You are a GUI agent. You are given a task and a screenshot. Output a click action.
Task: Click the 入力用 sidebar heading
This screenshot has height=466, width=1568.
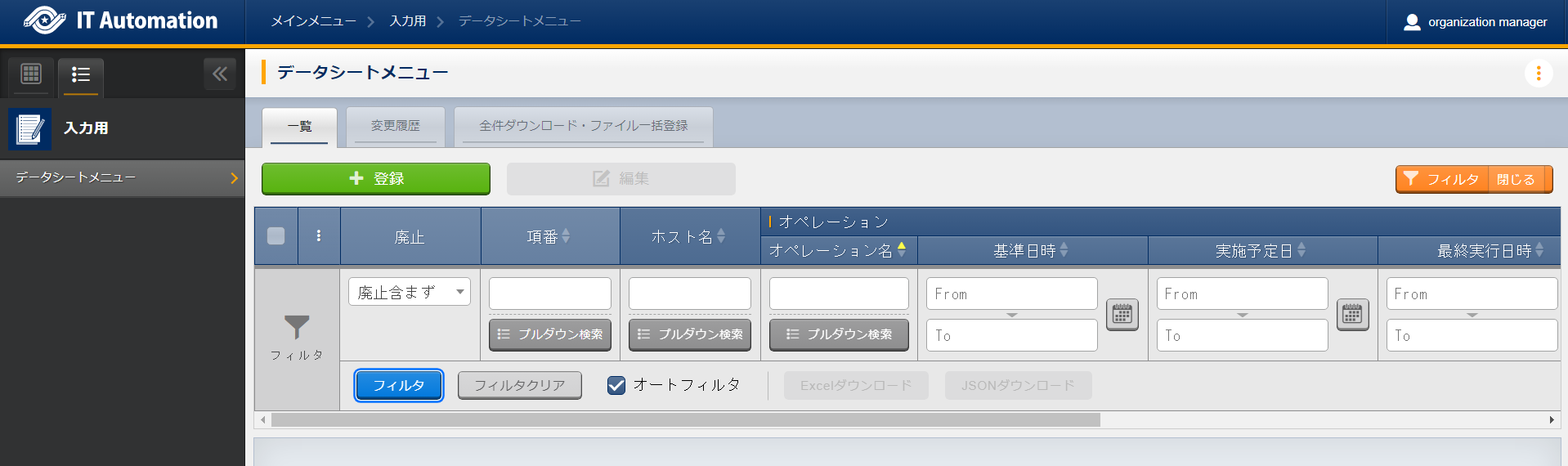click(87, 128)
